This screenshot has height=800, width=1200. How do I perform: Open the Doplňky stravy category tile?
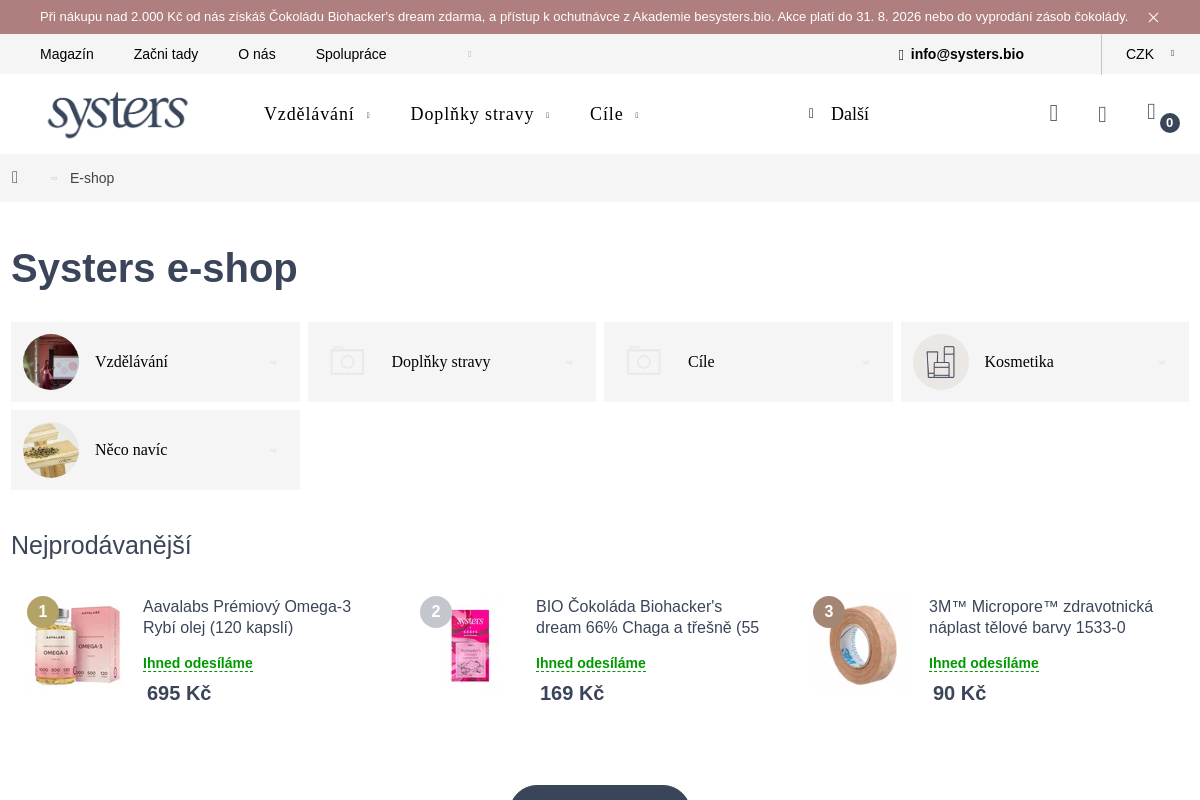(x=452, y=362)
